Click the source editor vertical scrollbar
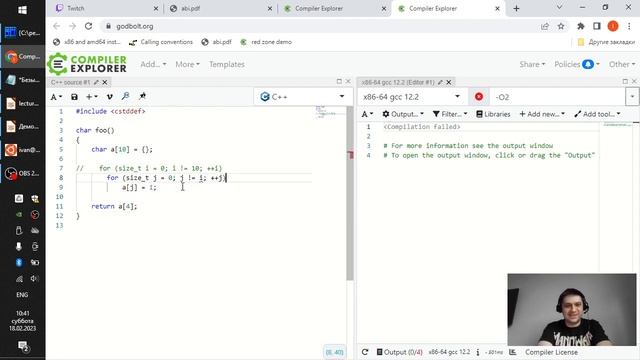 350,193
